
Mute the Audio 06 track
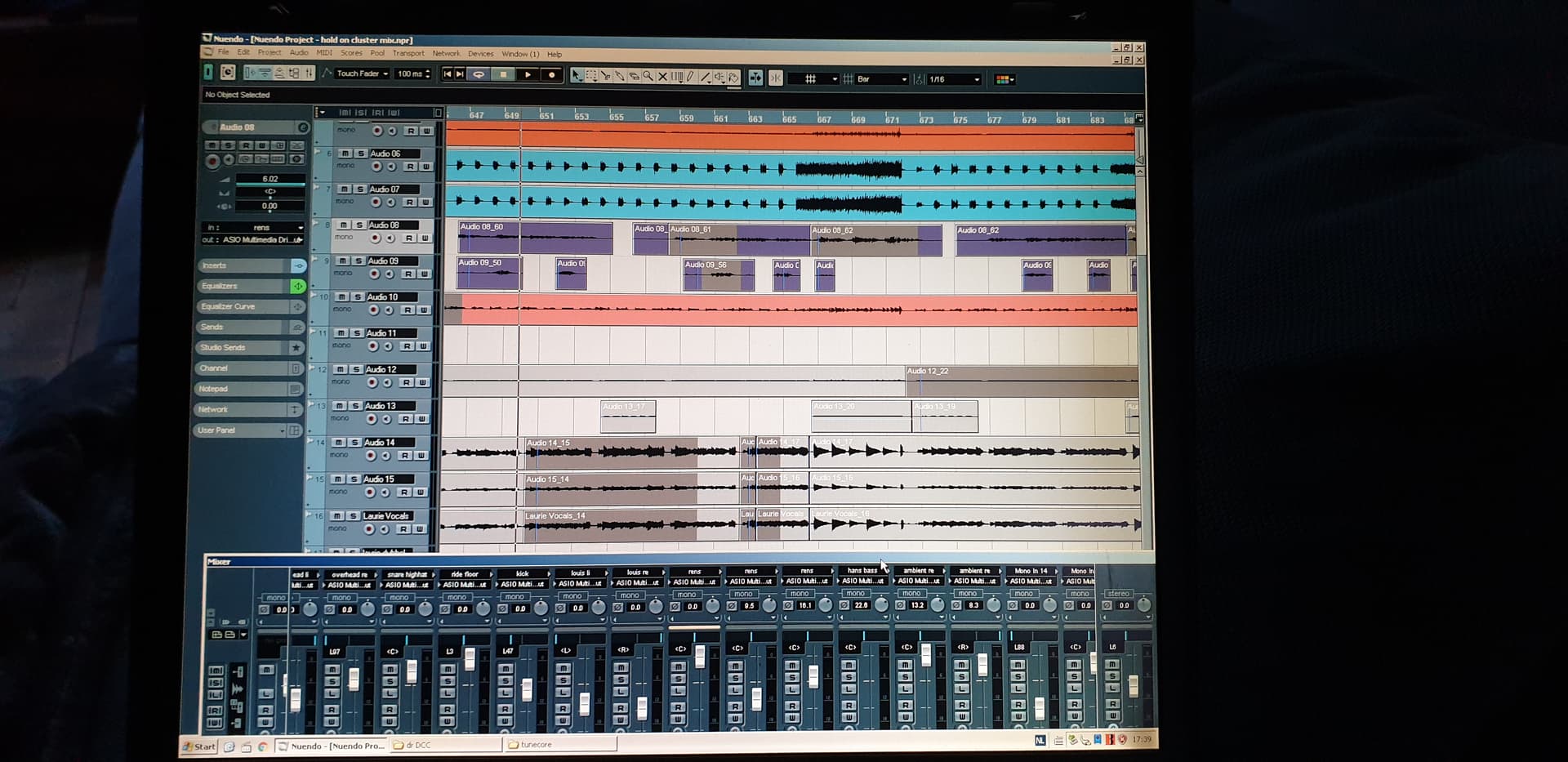point(345,154)
